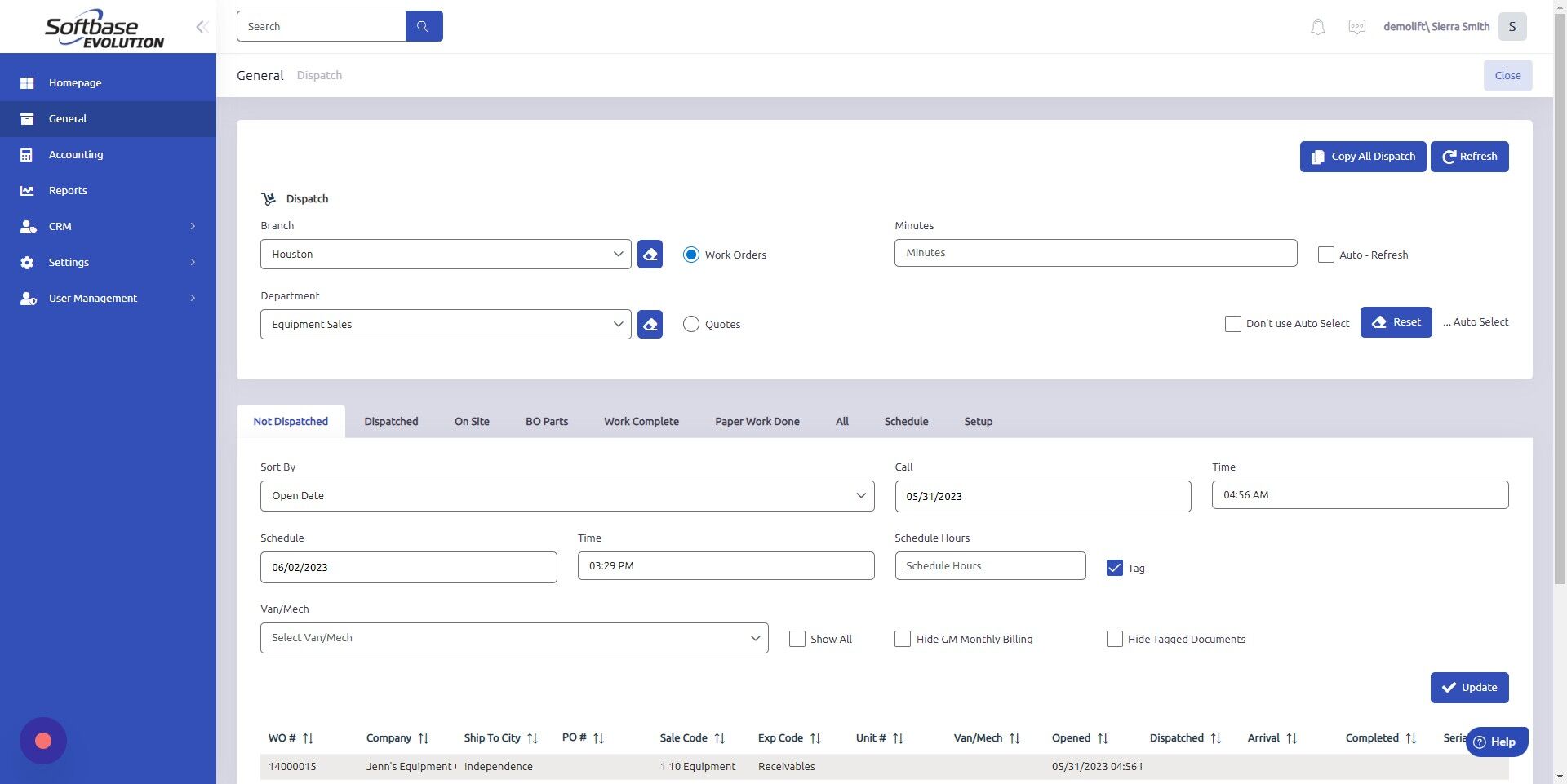Clear the Department selection with eraser icon
The image size is (1567, 784).
(x=649, y=324)
